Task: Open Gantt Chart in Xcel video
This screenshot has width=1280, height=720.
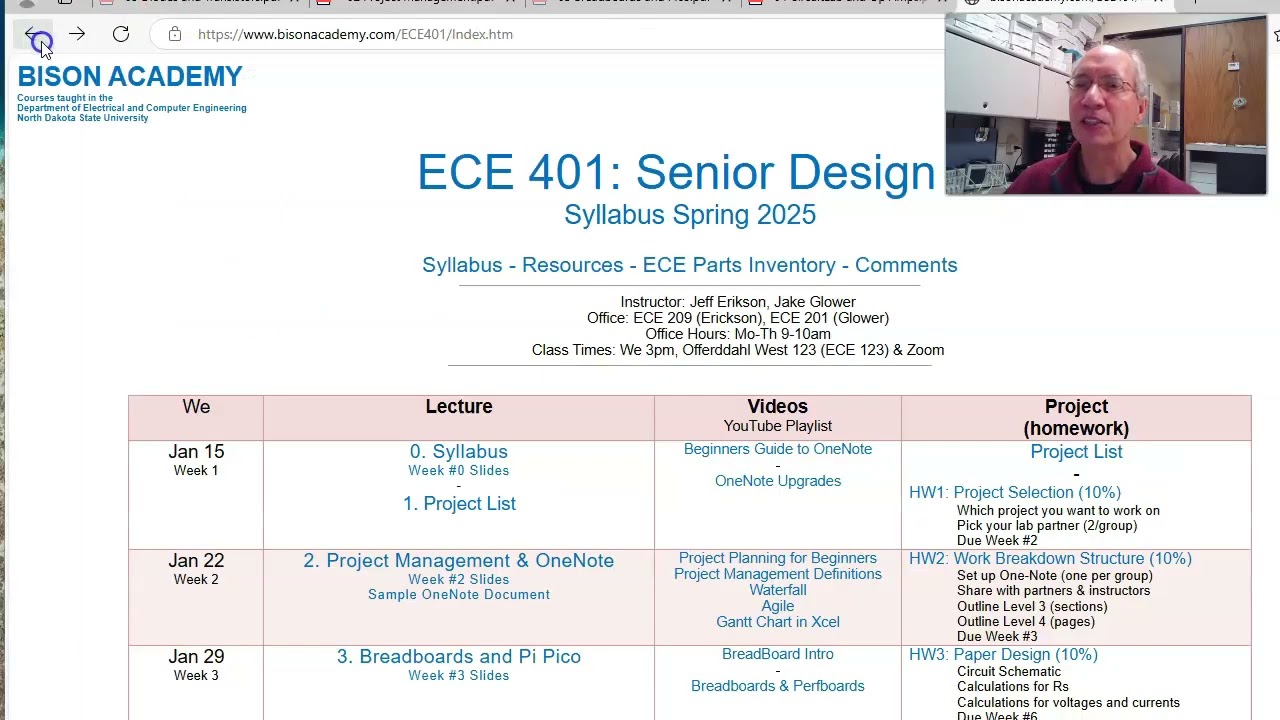Action: (x=778, y=622)
